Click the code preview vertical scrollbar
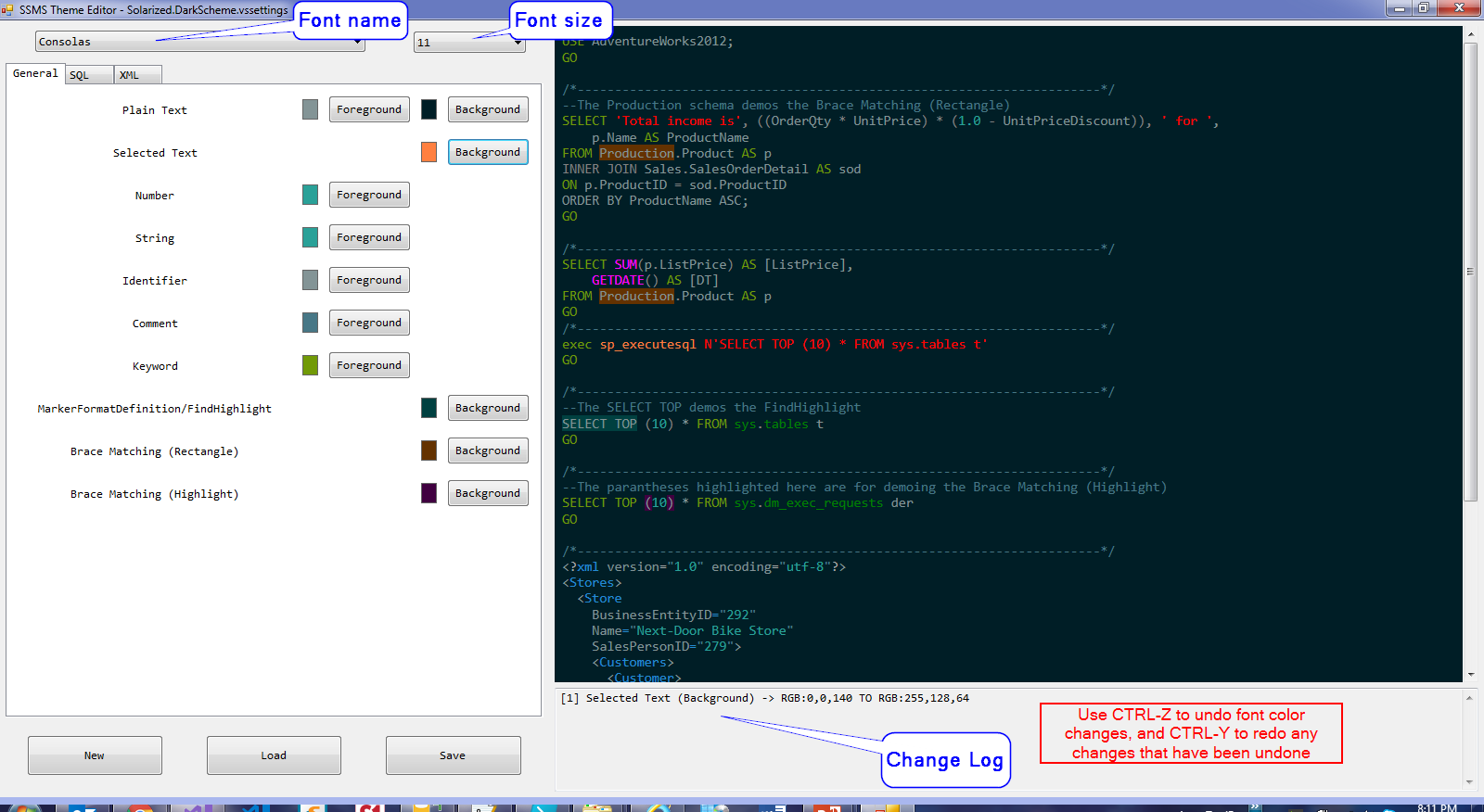 coord(1470,272)
